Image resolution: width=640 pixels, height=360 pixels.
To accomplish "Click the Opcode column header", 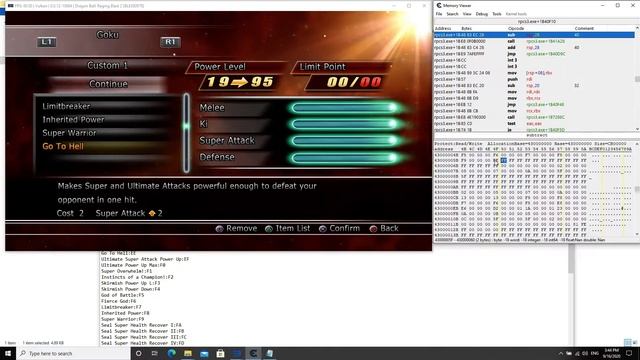I will point(516,29).
